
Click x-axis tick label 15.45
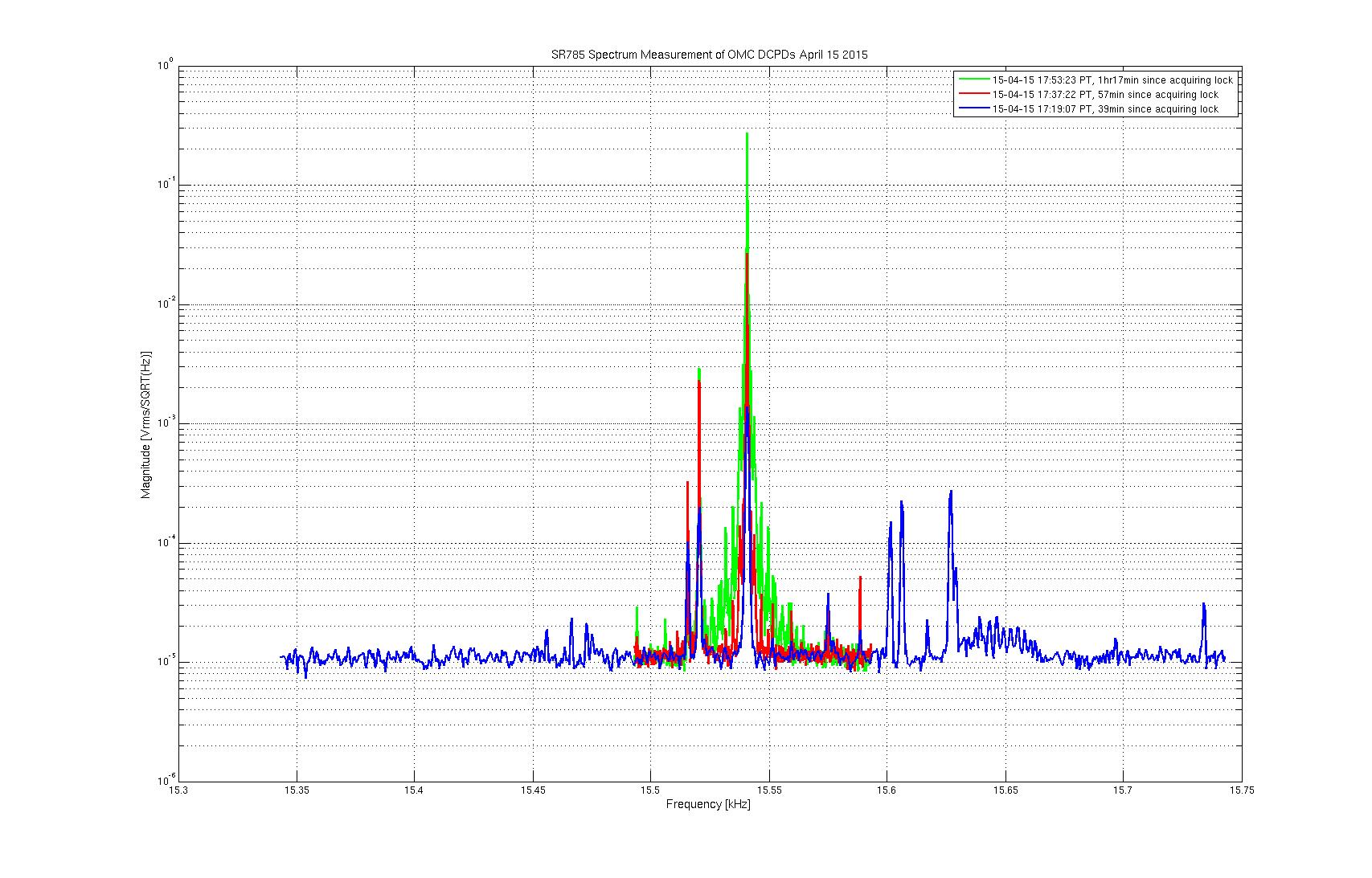[x=533, y=790]
